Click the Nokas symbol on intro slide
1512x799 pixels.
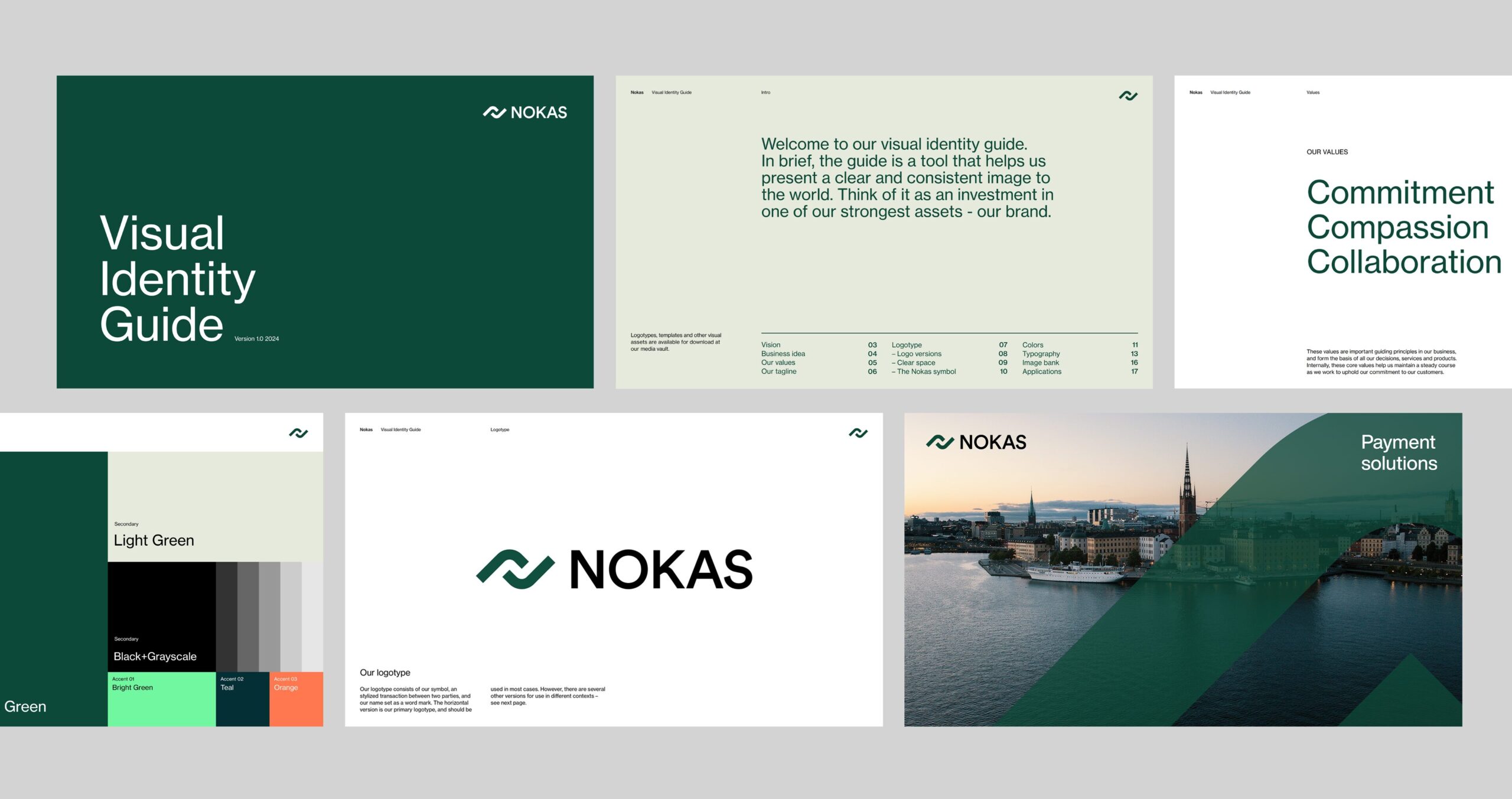1128,96
